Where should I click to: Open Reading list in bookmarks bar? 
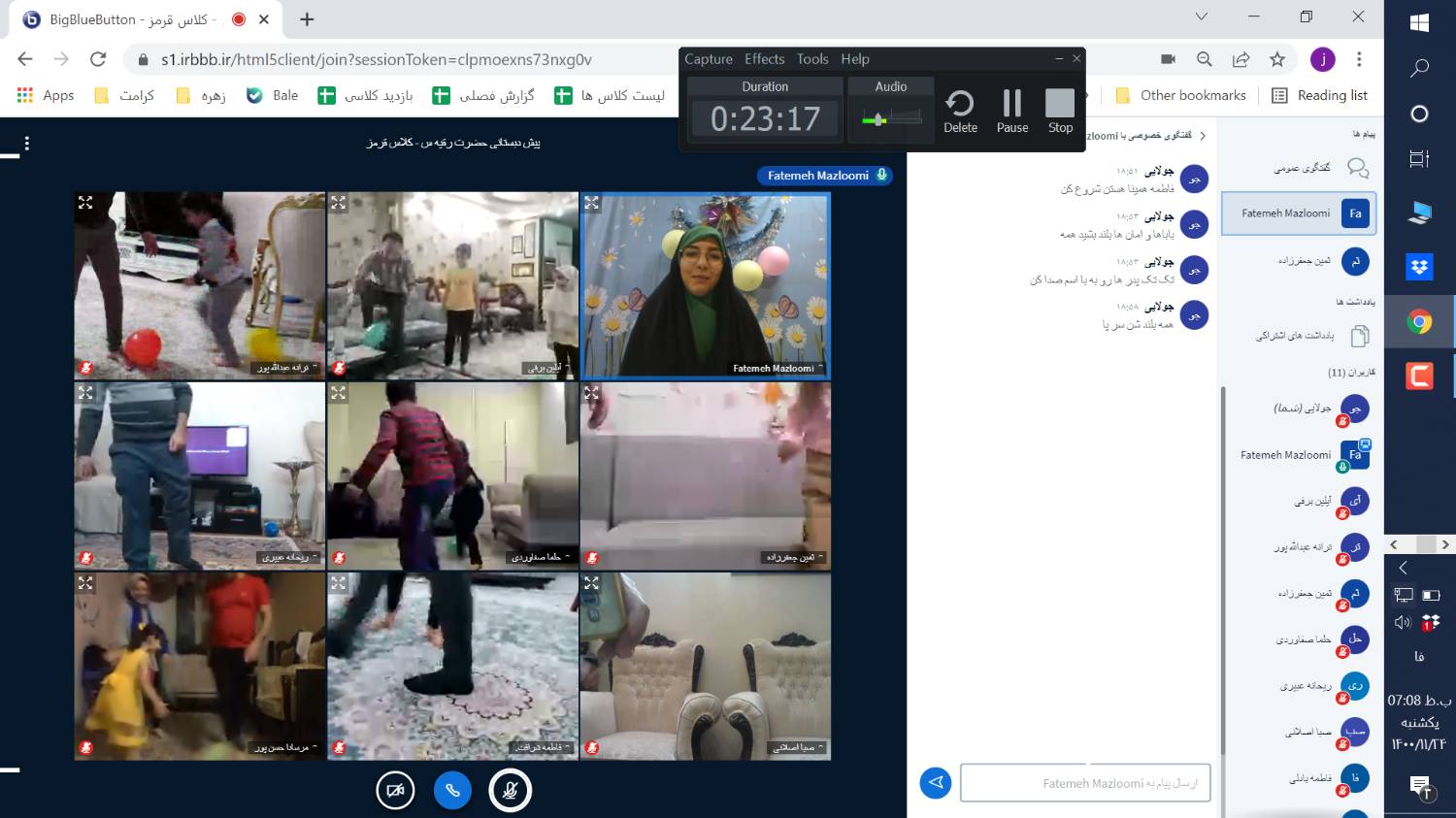1319,95
